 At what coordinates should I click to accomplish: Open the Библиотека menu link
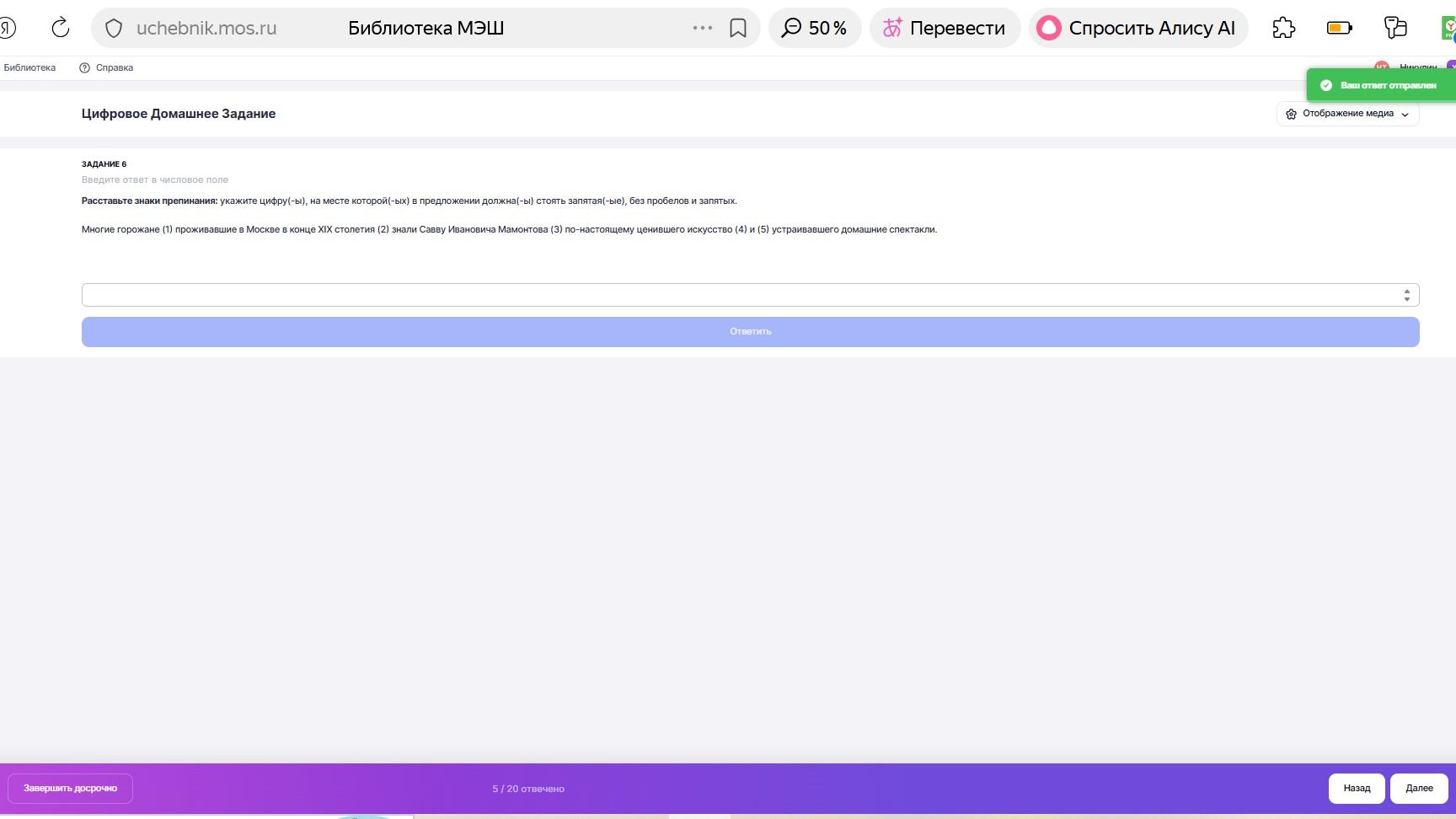click(x=29, y=67)
